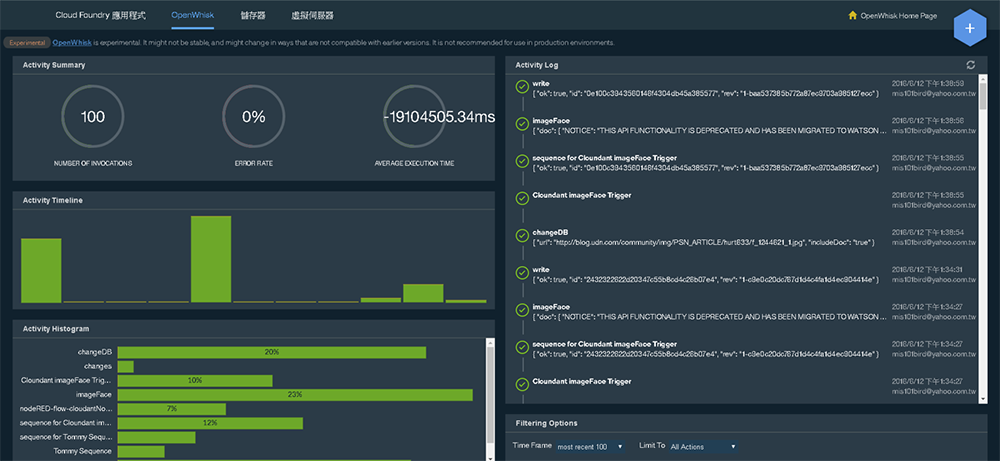Open the 虛擬伺服器 tab
1000x461 pixels.
(x=312, y=16)
